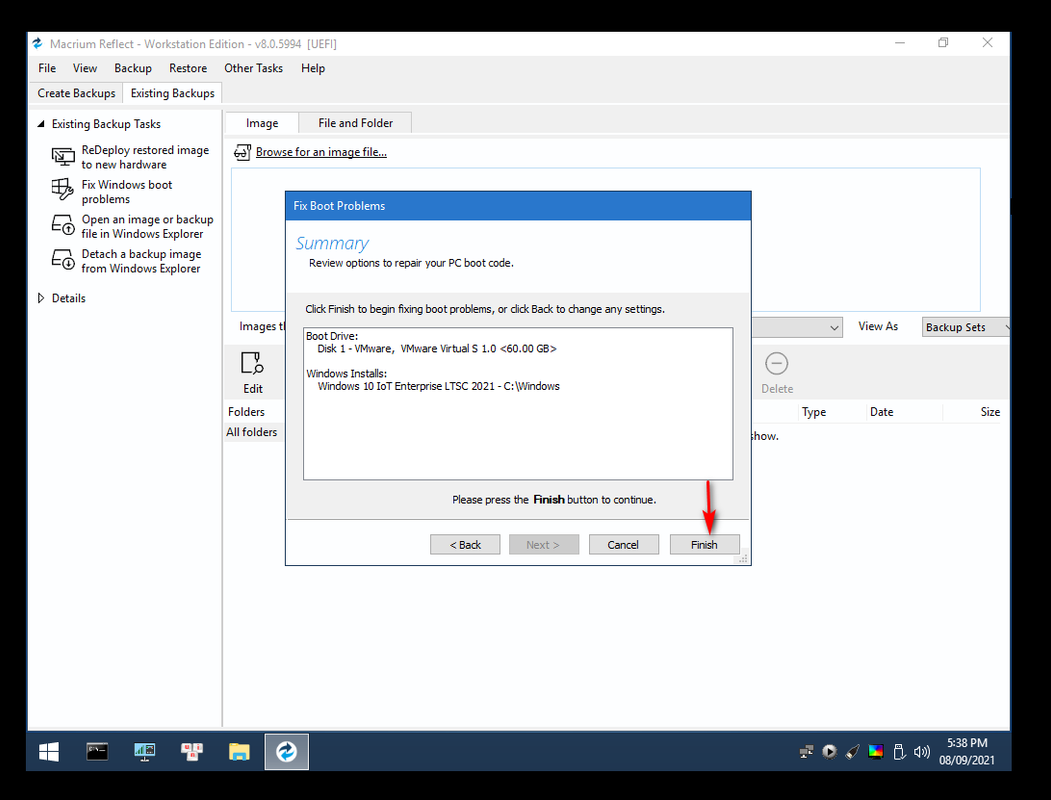Click the play button tray icon
Viewport: 1051px width, 800px height.
[829, 752]
